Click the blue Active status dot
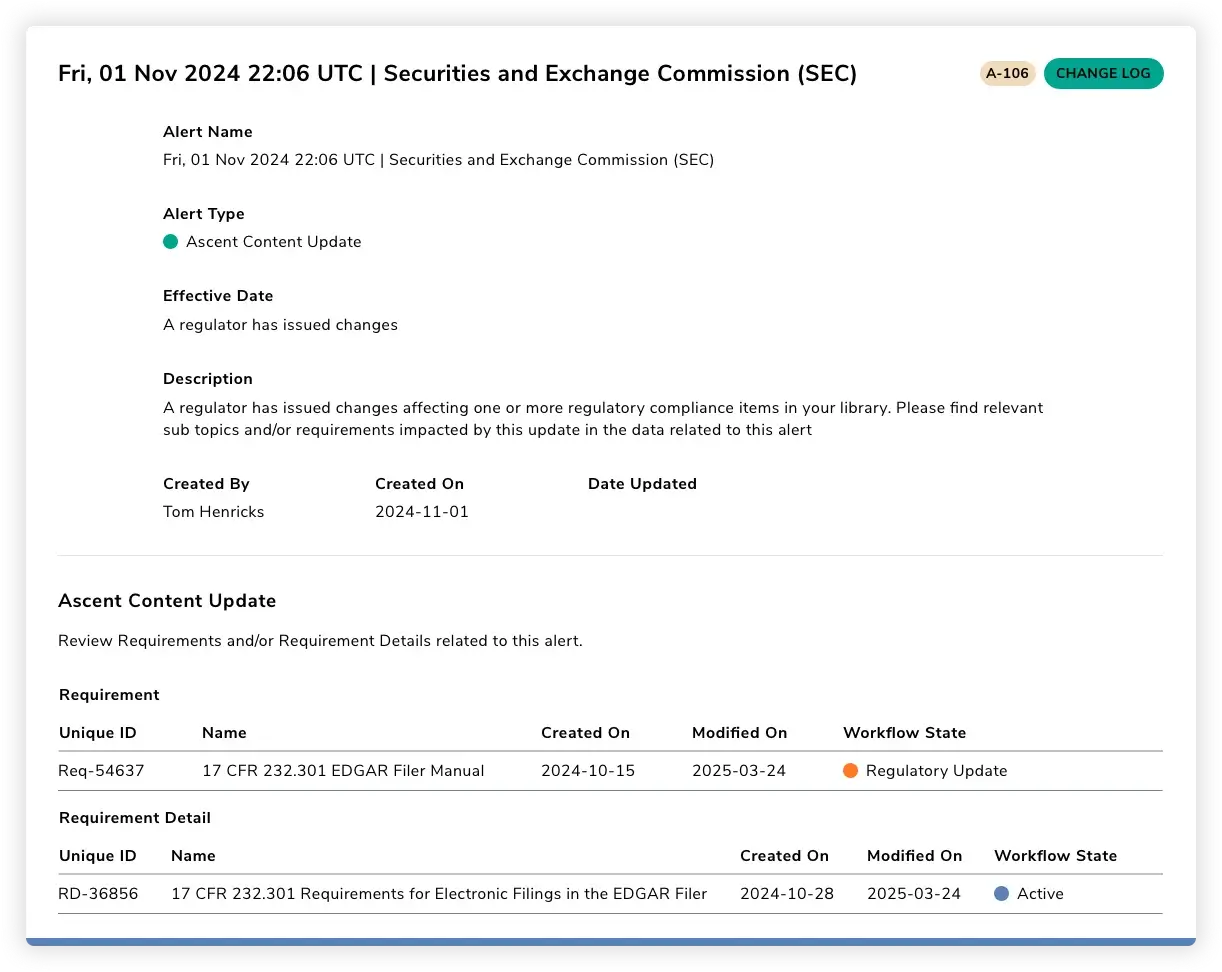The width and height of the screenshot is (1222, 972). [x=1002, y=894]
